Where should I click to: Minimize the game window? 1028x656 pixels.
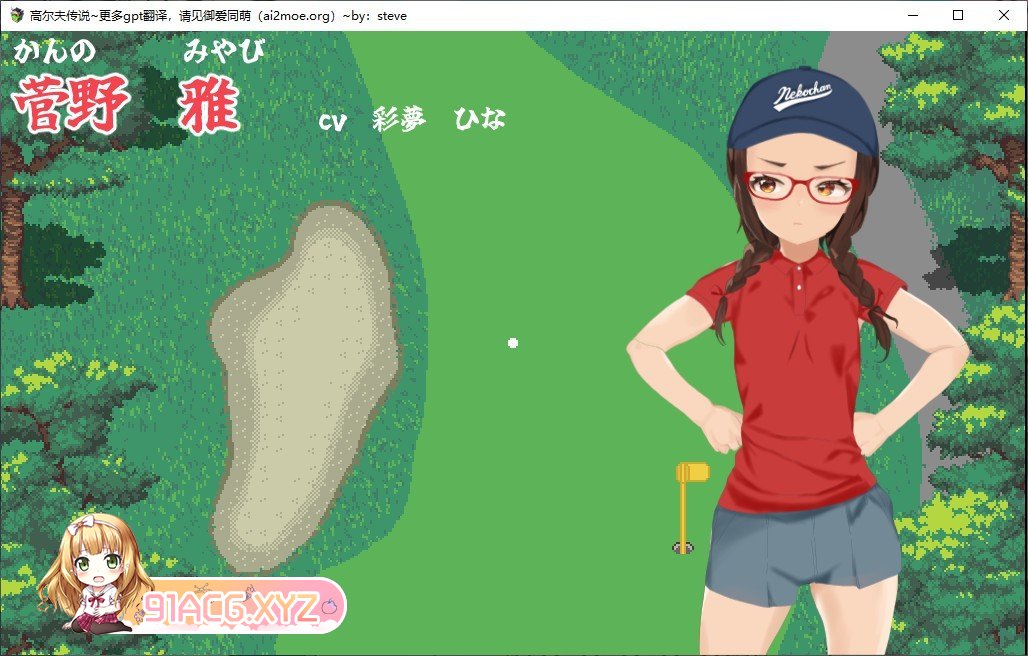pos(912,15)
